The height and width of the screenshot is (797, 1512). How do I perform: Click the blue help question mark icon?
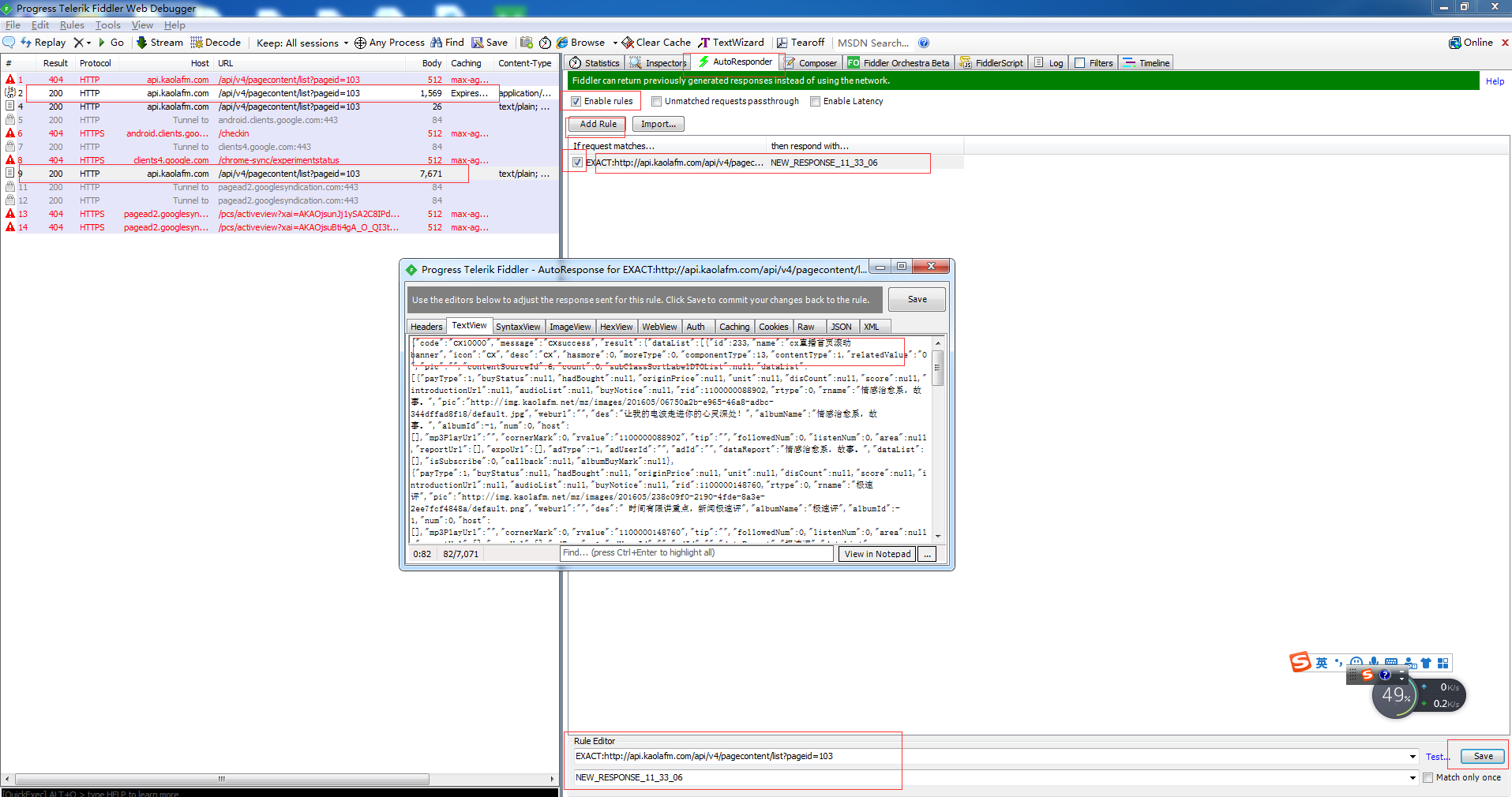point(924,43)
